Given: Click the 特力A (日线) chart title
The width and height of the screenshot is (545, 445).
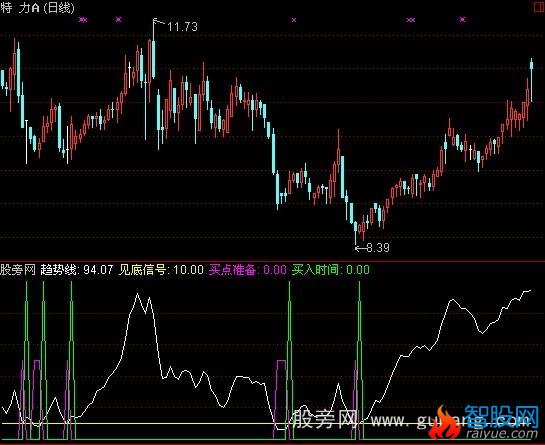Looking at the screenshot, I should (37, 8).
